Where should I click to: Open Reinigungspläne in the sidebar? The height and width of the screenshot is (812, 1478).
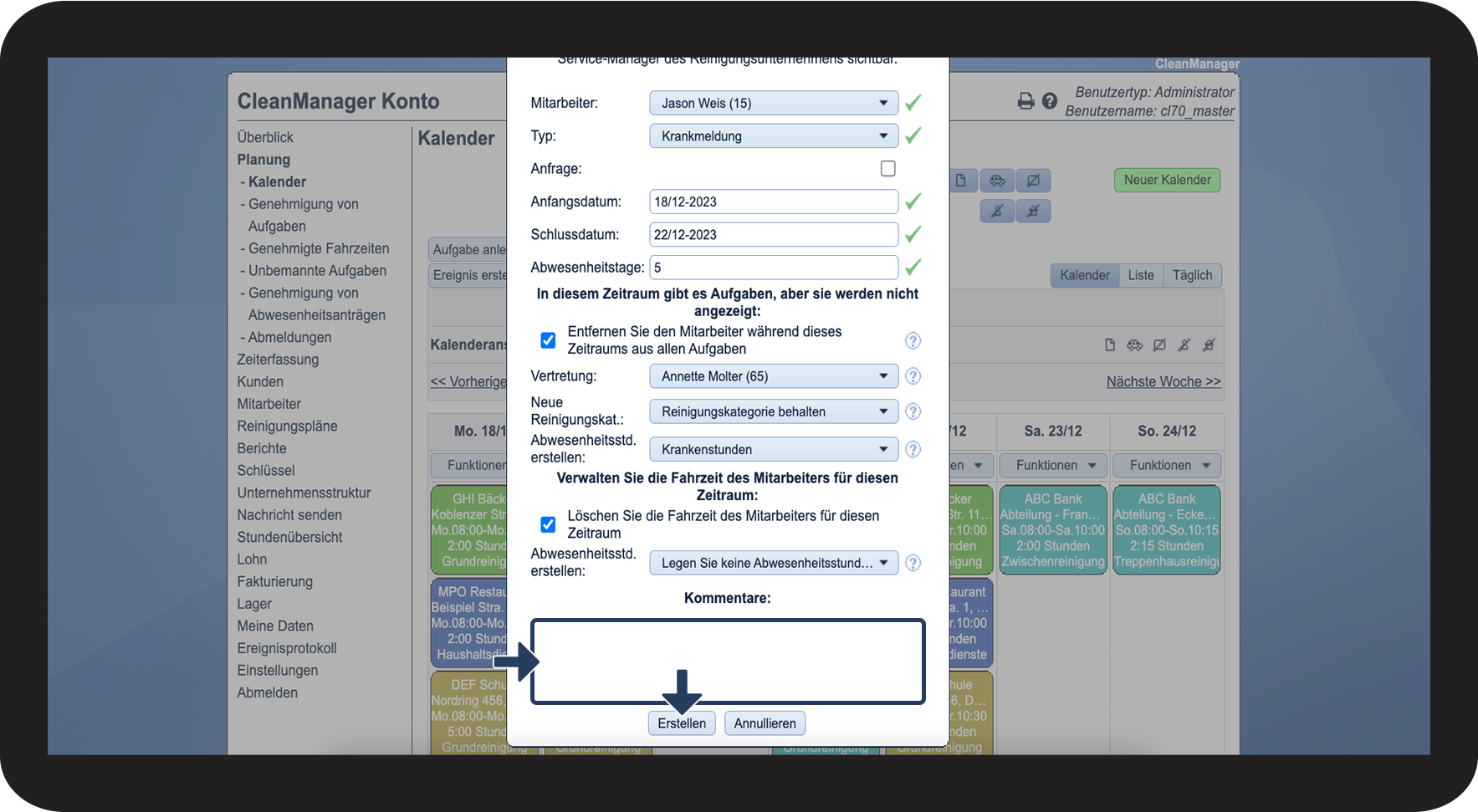tap(287, 426)
